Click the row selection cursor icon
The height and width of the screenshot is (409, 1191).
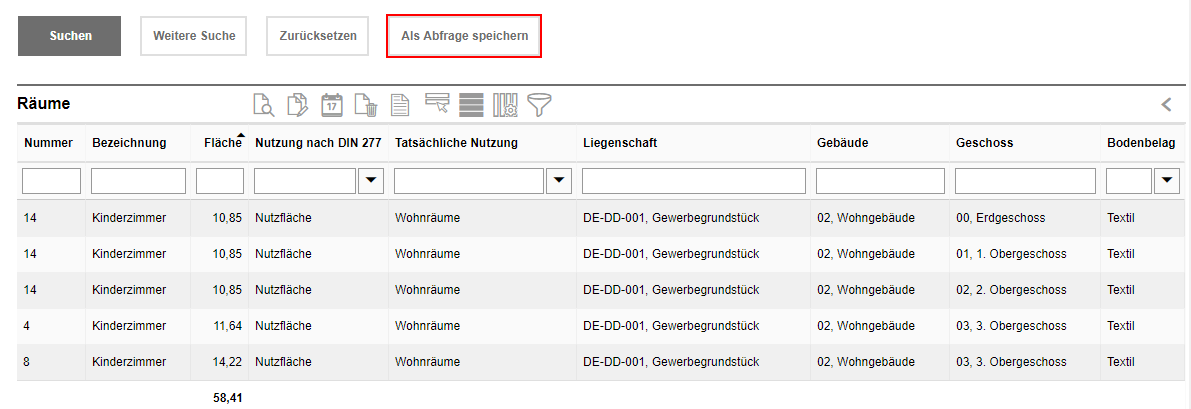point(437,104)
